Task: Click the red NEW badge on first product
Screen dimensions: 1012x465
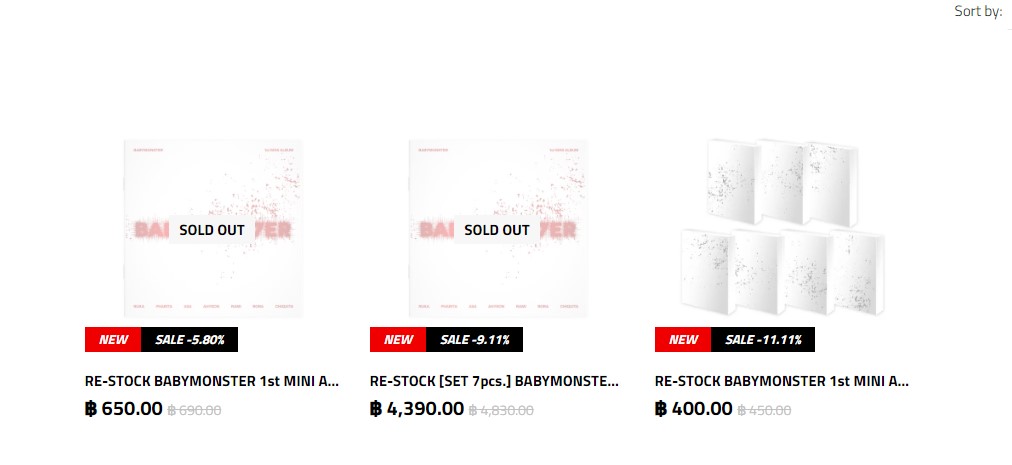Action: coord(113,340)
